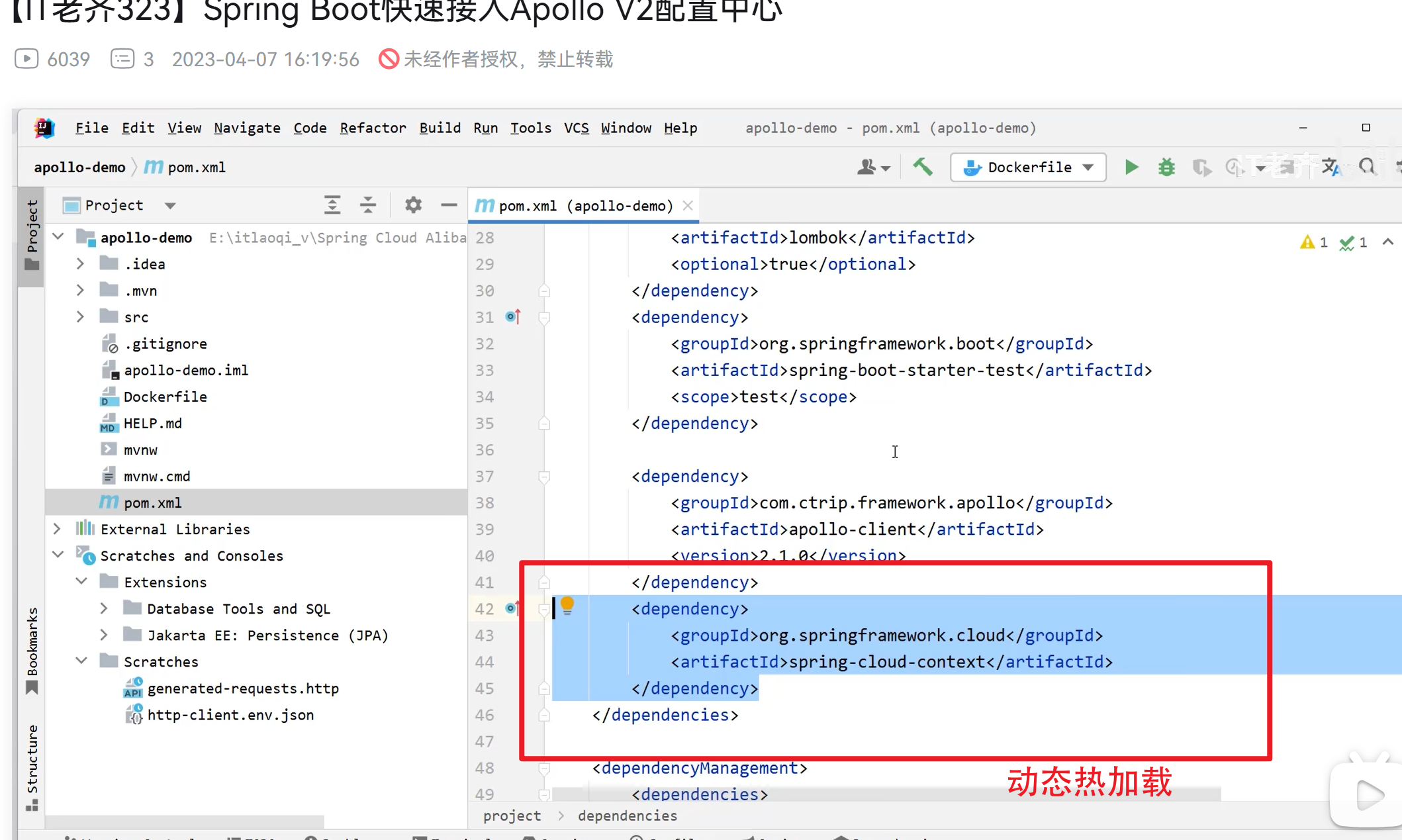Click the Build project hammer icon
The width and height of the screenshot is (1402, 840).
pyautogui.click(x=923, y=167)
